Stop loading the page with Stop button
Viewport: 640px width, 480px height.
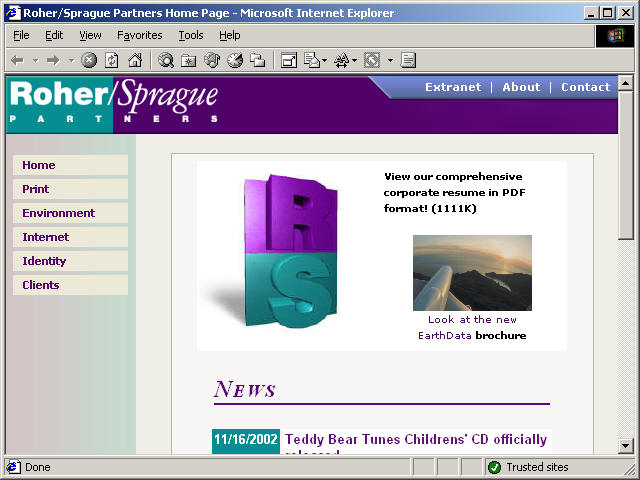click(89, 60)
